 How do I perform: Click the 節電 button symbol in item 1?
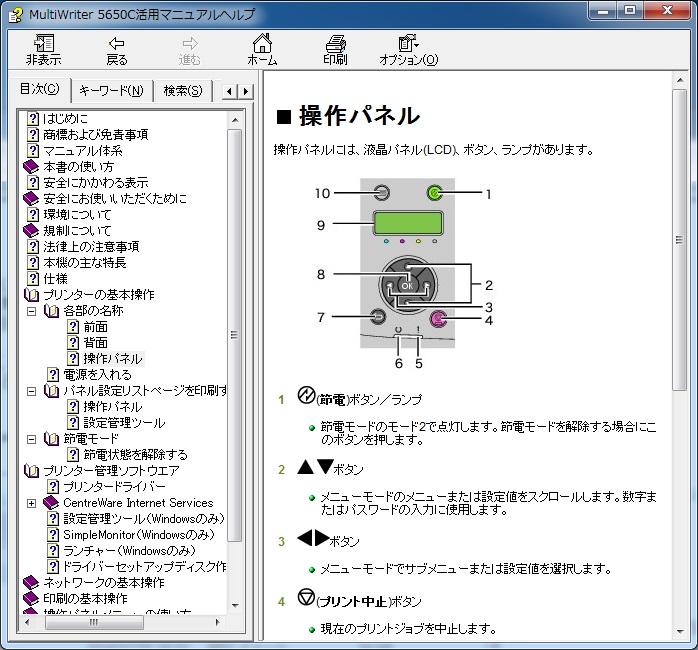306,395
